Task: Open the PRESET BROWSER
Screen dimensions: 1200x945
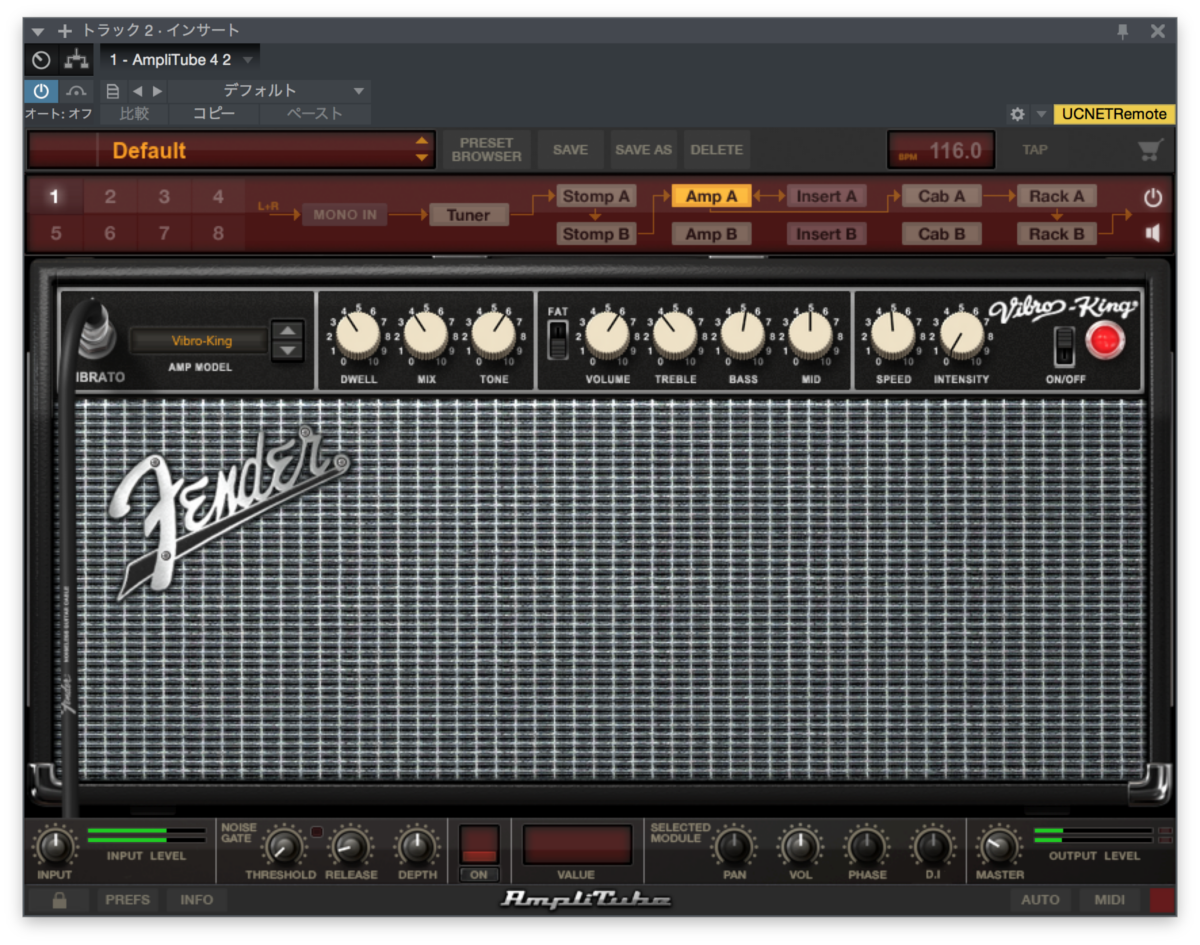Action: (487, 150)
